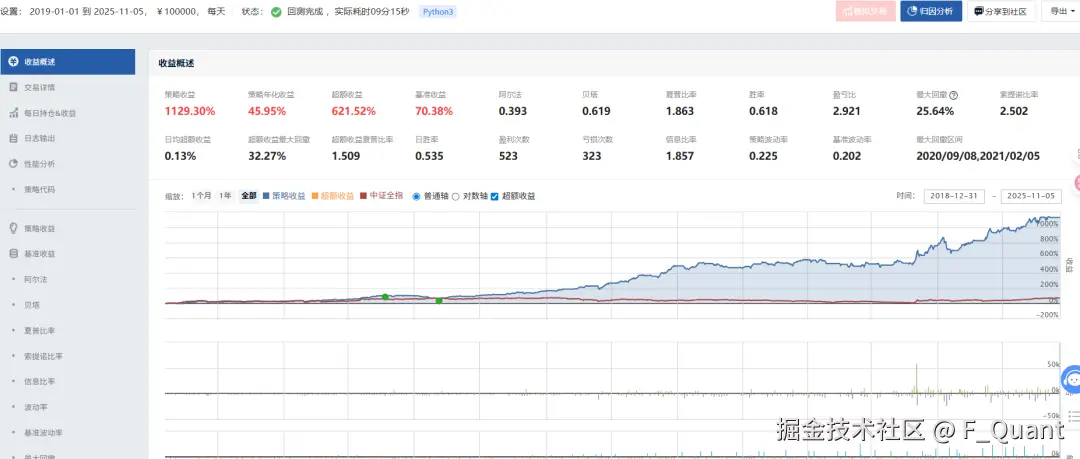Click the 盈亏比 value 2.921
The image size is (1080, 459).
(847, 111)
